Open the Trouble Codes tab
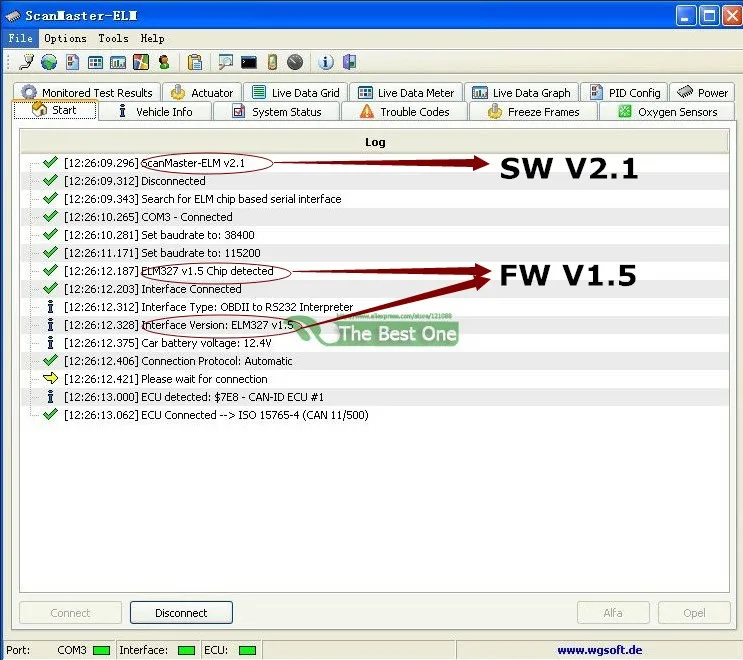Viewport: 743px width, 660px height. coord(404,112)
